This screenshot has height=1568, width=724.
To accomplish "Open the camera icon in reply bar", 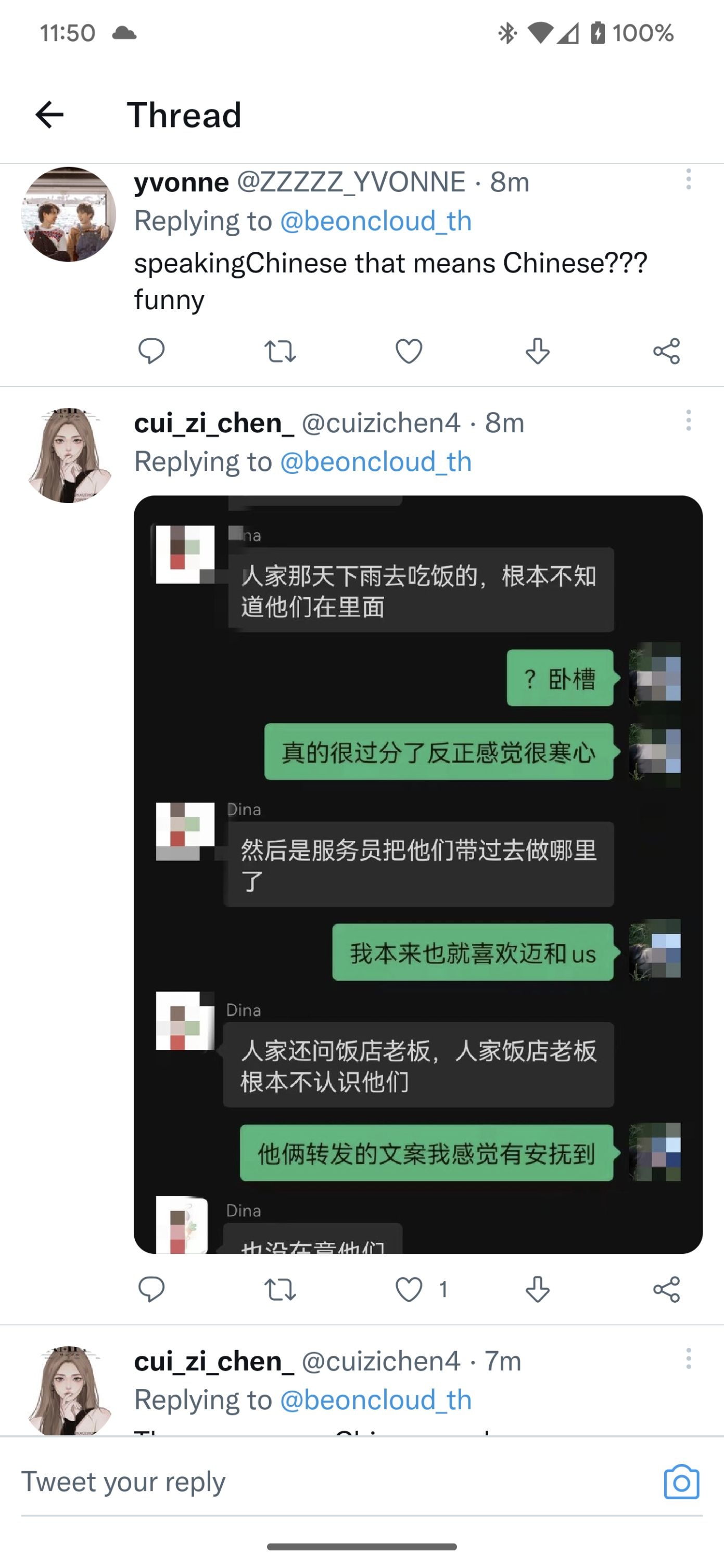I will (681, 1482).
